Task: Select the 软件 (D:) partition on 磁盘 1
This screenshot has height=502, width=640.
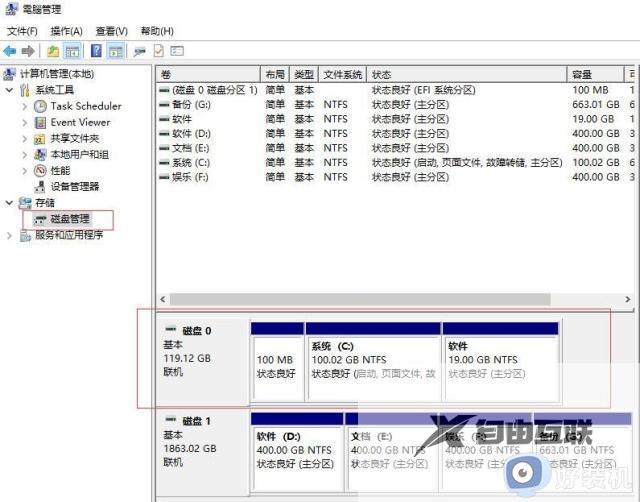Action: click(x=297, y=452)
